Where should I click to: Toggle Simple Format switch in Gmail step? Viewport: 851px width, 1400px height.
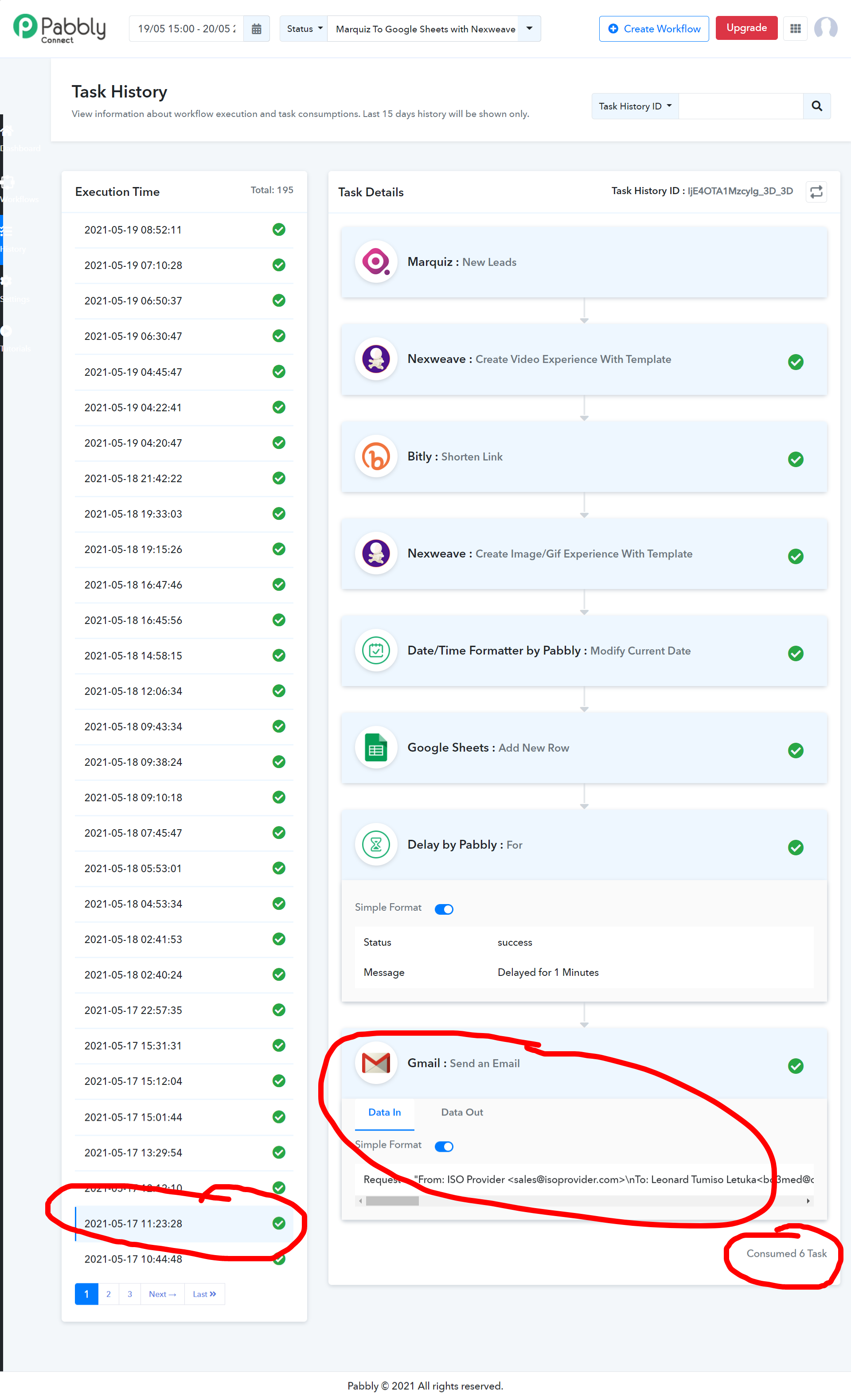[x=444, y=1146]
